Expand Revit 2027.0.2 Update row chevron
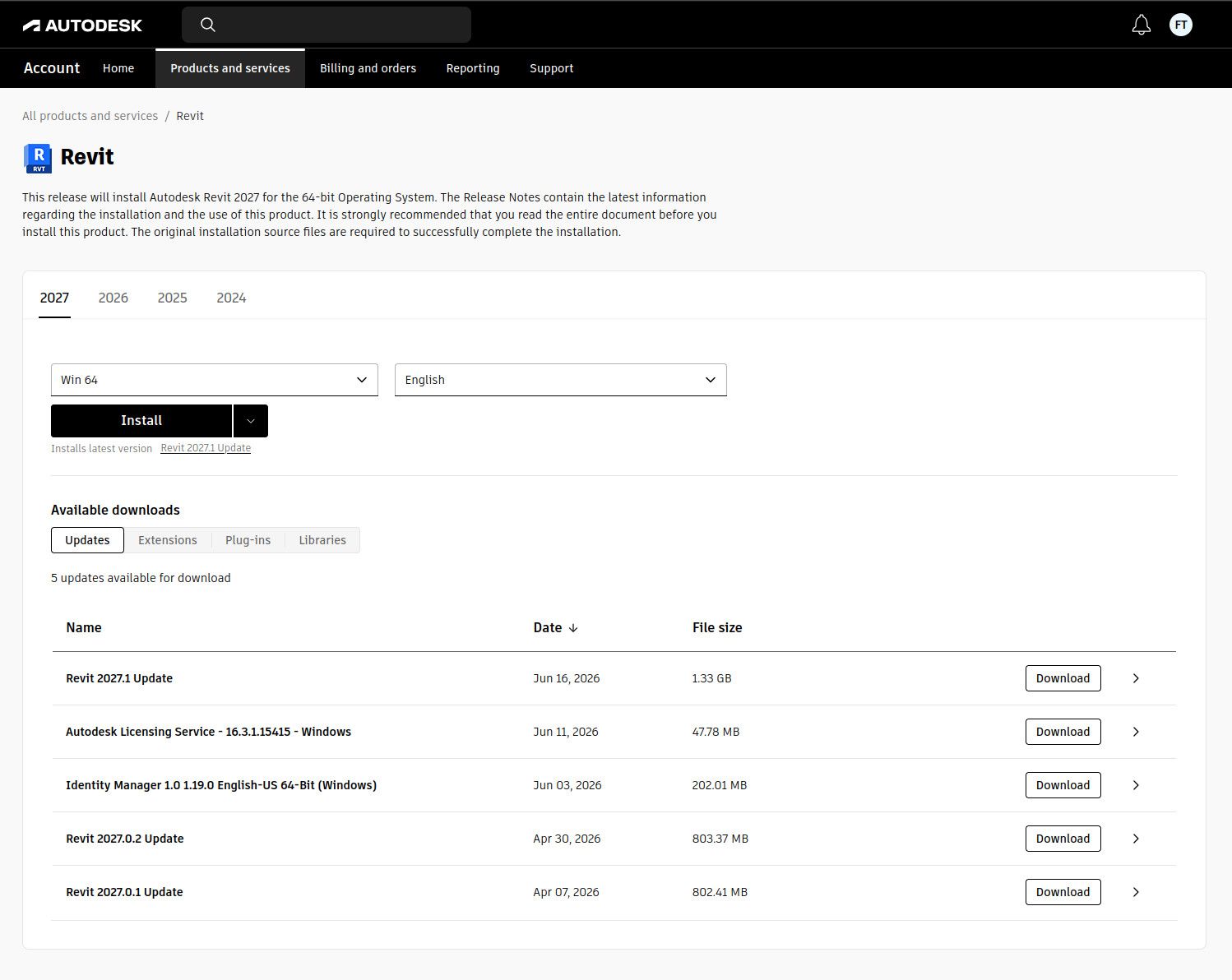Viewport: 1232px width, 980px height. pos(1136,839)
